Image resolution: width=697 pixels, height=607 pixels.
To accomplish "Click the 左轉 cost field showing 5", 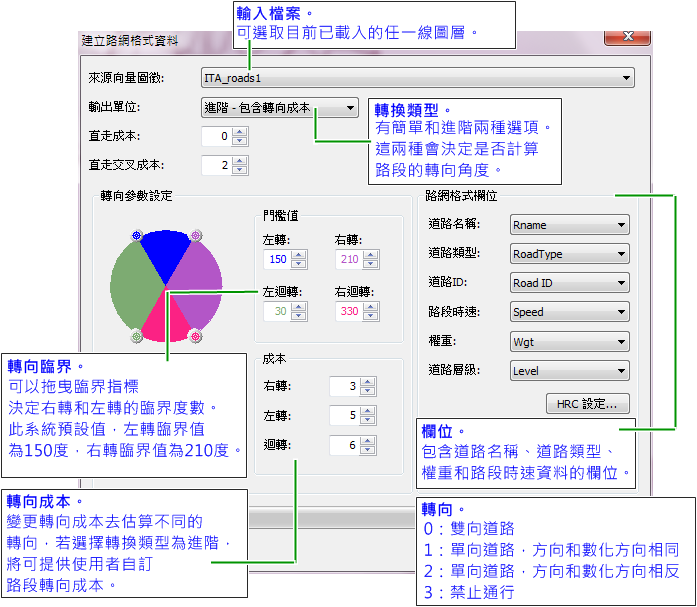I will click(345, 415).
